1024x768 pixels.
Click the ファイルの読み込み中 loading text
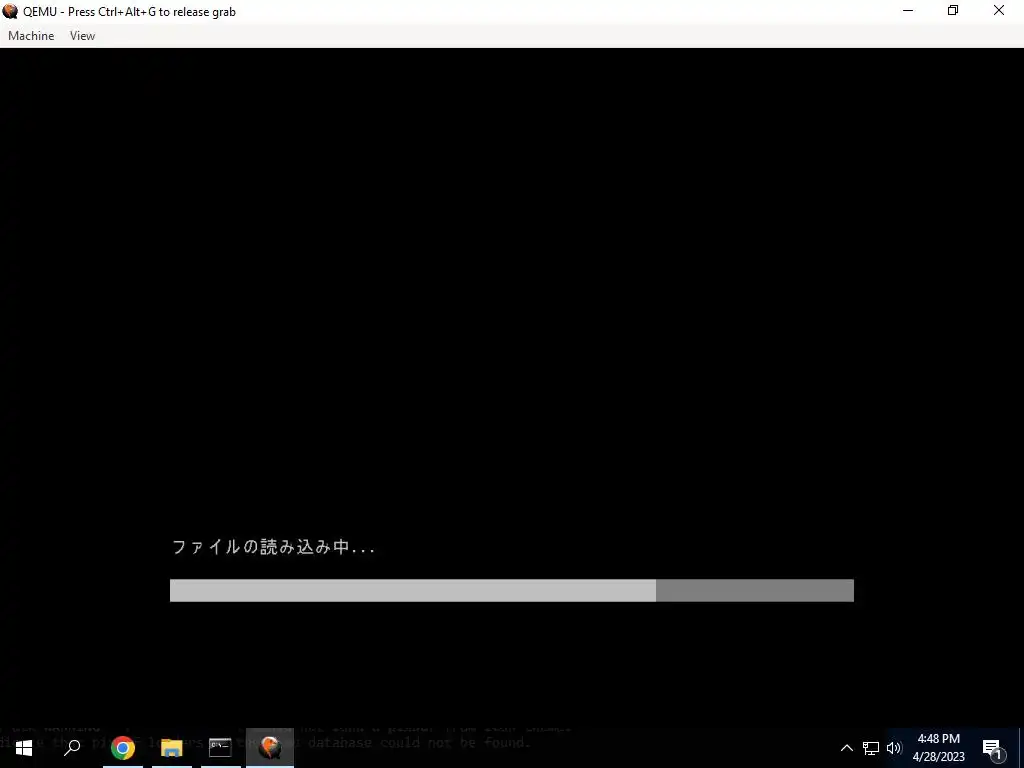(273, 547)
